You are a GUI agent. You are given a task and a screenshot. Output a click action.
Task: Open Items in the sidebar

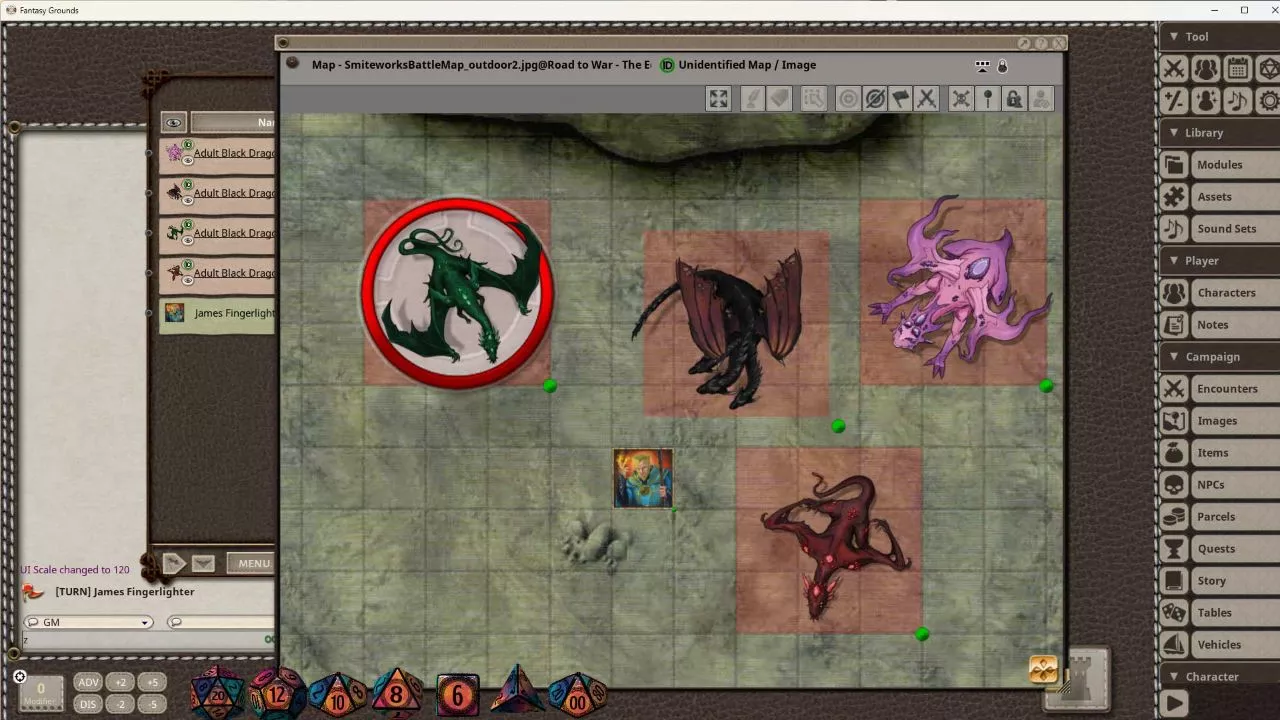pos(1219,452)
